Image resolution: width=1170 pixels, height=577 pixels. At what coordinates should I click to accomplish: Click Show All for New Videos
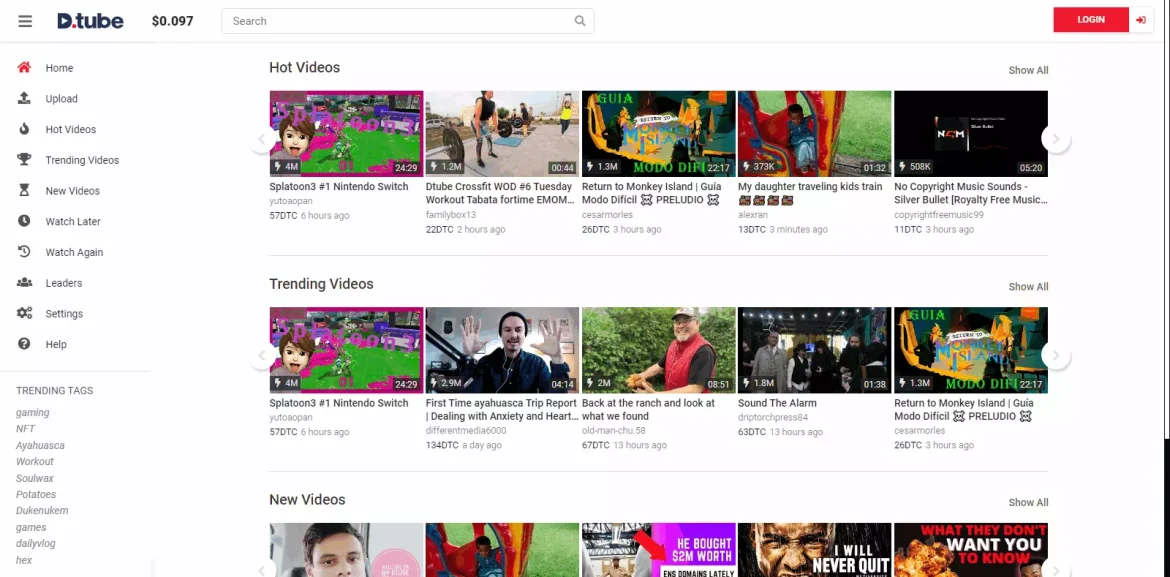pyautogui.click(x=1028, y=502)
